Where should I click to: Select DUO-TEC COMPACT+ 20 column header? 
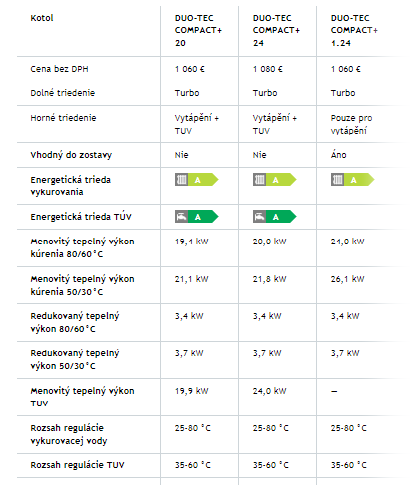(198, 30)
